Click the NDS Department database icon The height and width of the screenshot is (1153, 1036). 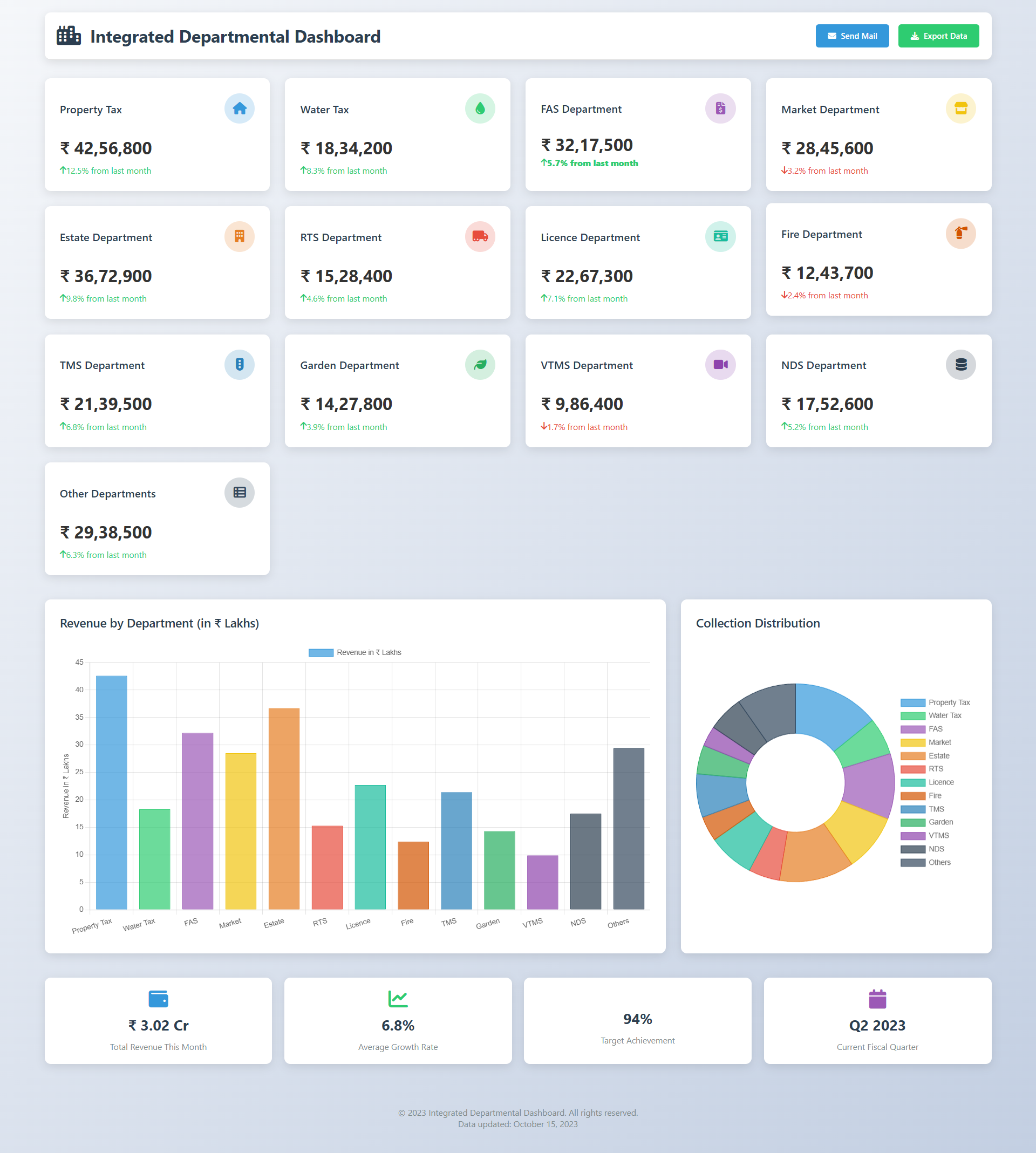[960, 364]
